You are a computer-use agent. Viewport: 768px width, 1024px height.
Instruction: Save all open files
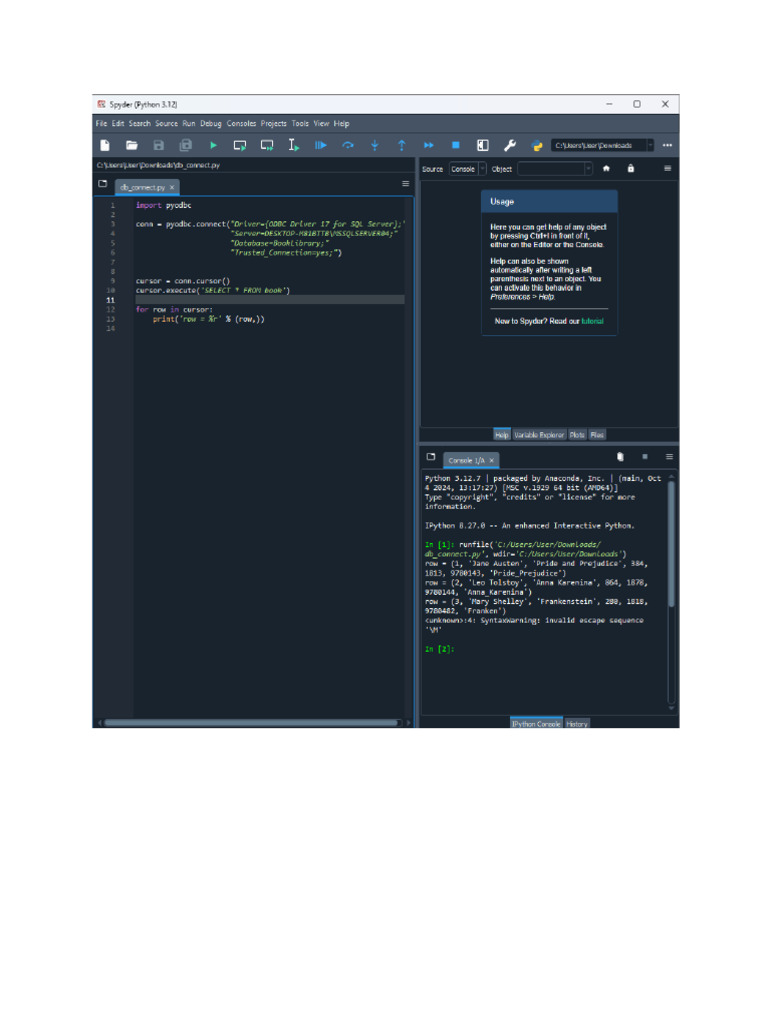click(185, 145)
